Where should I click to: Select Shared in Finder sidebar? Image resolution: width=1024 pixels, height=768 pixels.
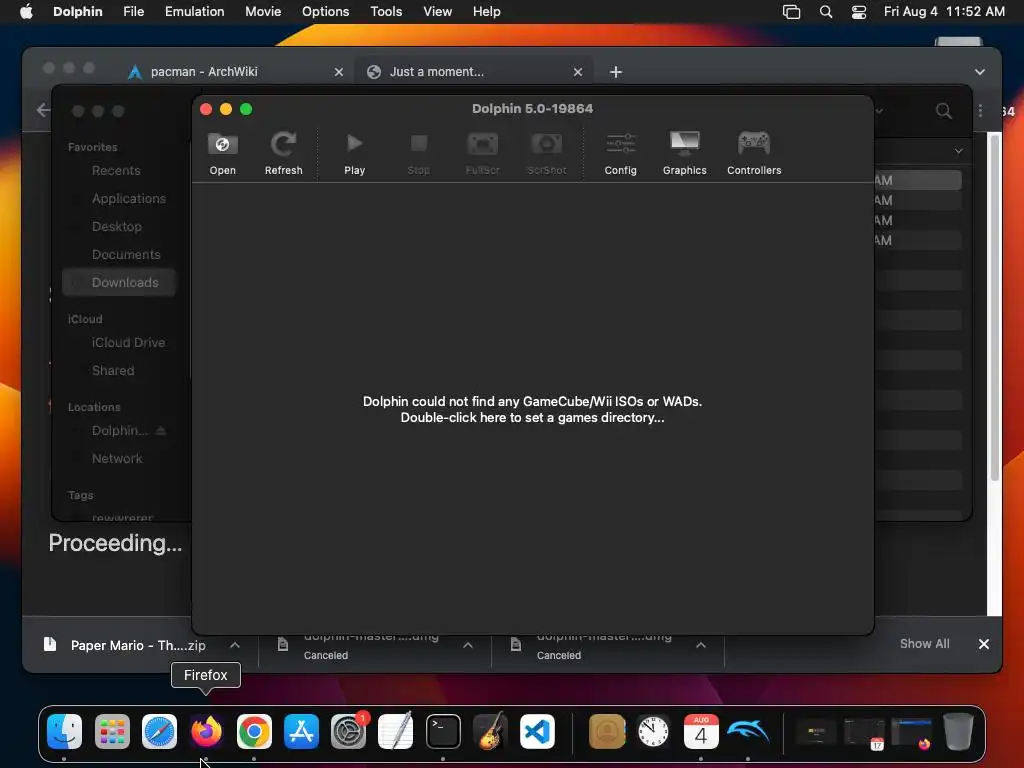point(113,370)
